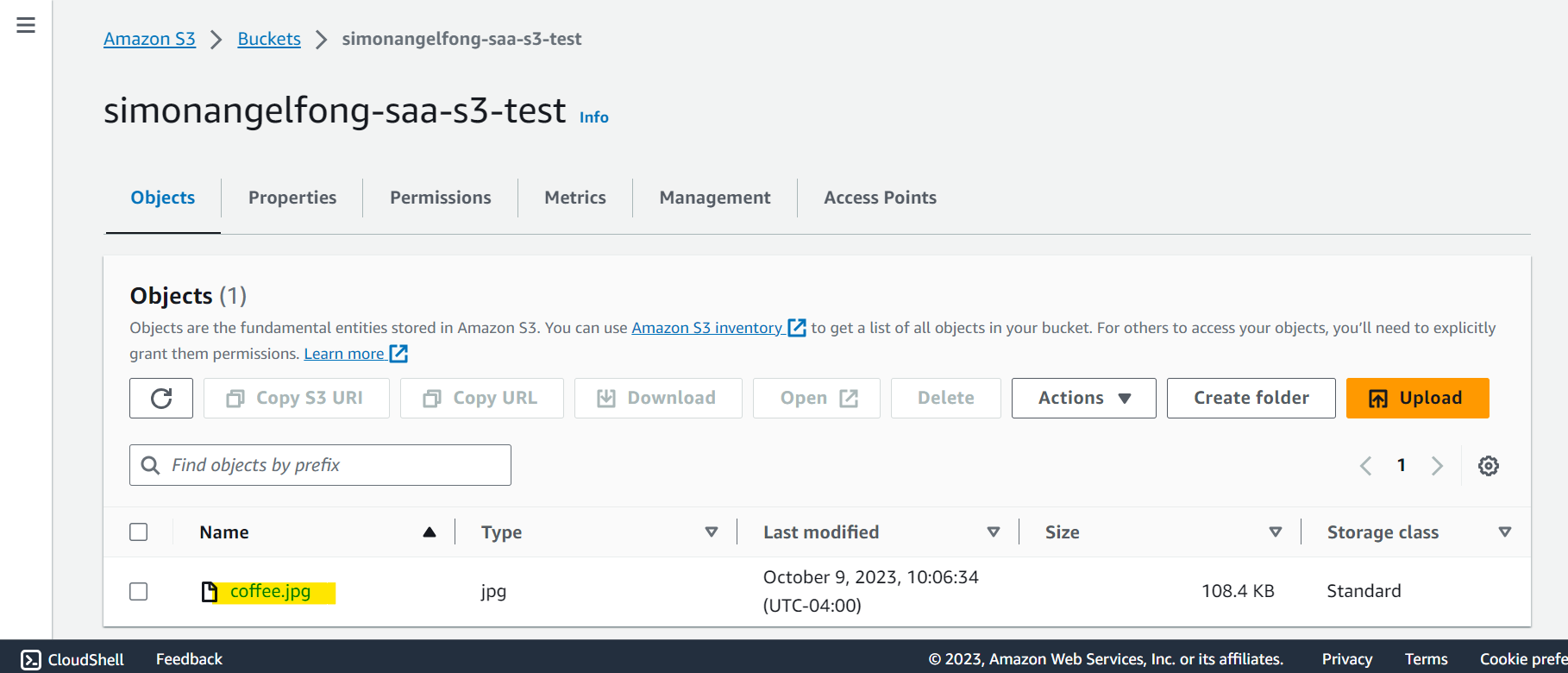The width and height of the screenshot is (1568, 673).
Task: Follow the Learn more link
Action: [344, 354]
